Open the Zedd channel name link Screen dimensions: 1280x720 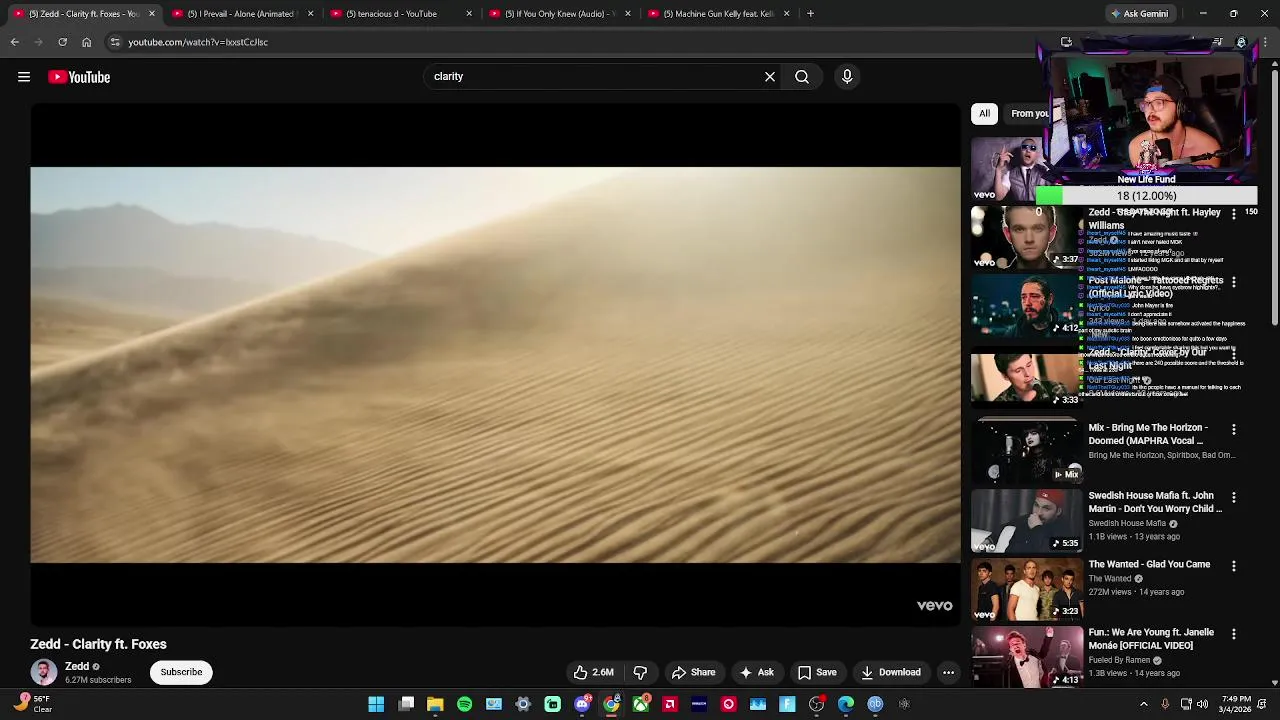(x=77, y=666)
